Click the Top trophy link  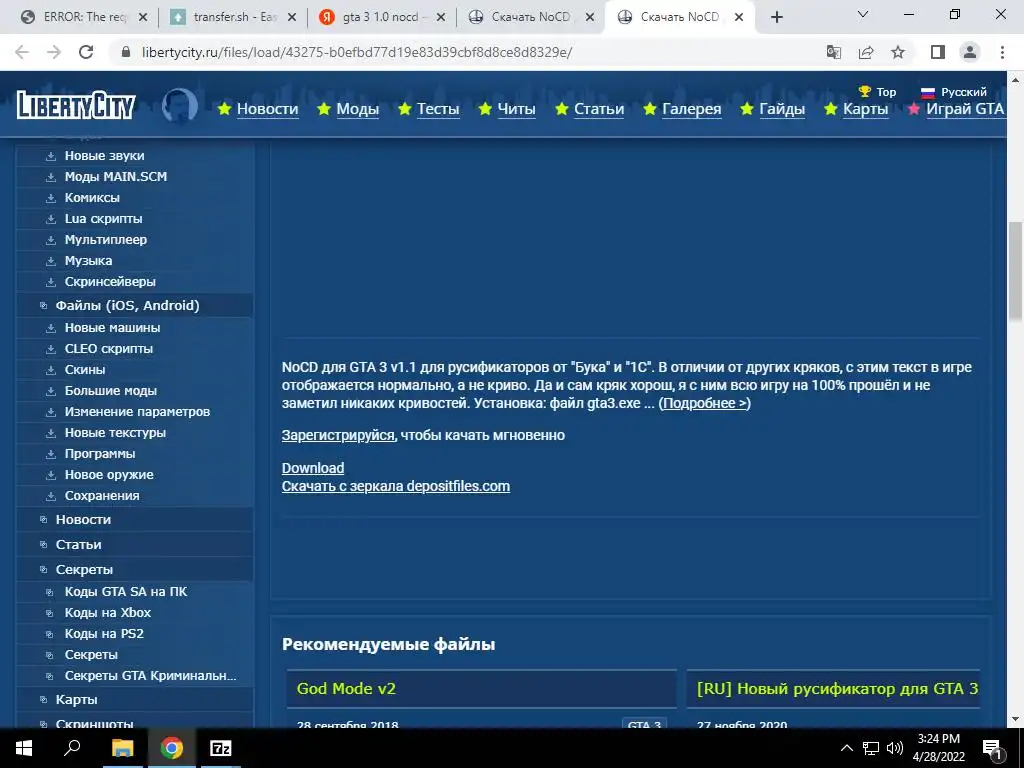[x=877, y=91]
